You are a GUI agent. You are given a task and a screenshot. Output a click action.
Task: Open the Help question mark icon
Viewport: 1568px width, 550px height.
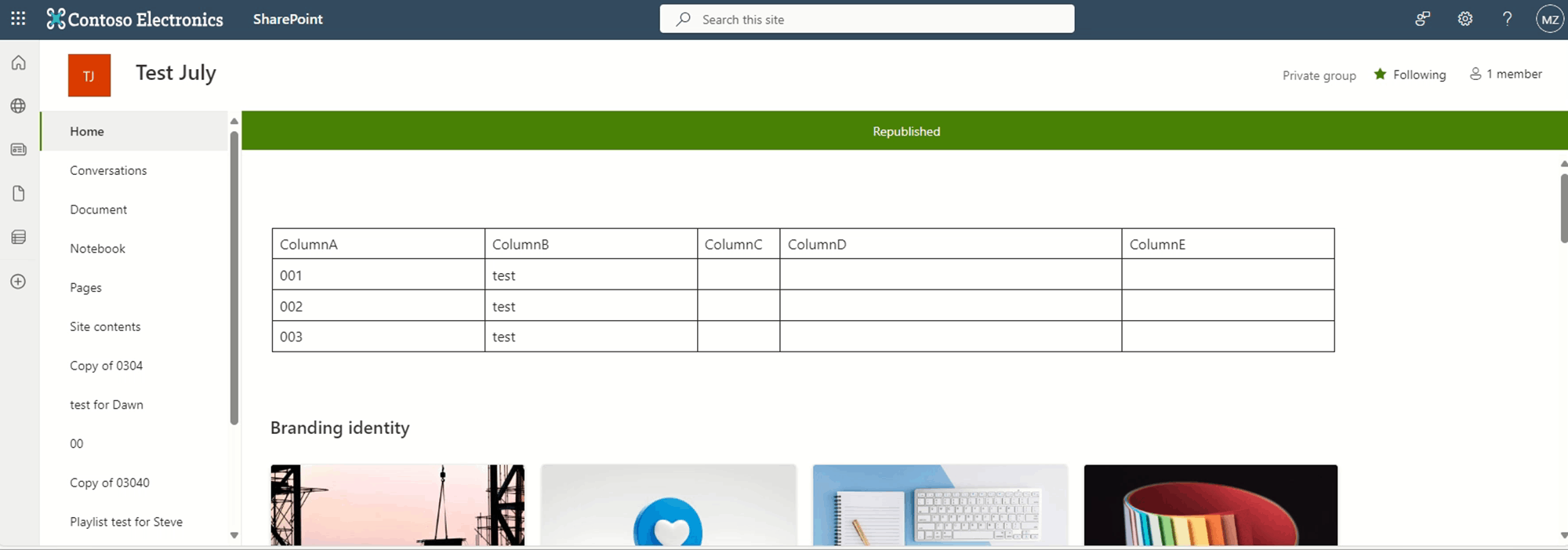(1507, 19)
